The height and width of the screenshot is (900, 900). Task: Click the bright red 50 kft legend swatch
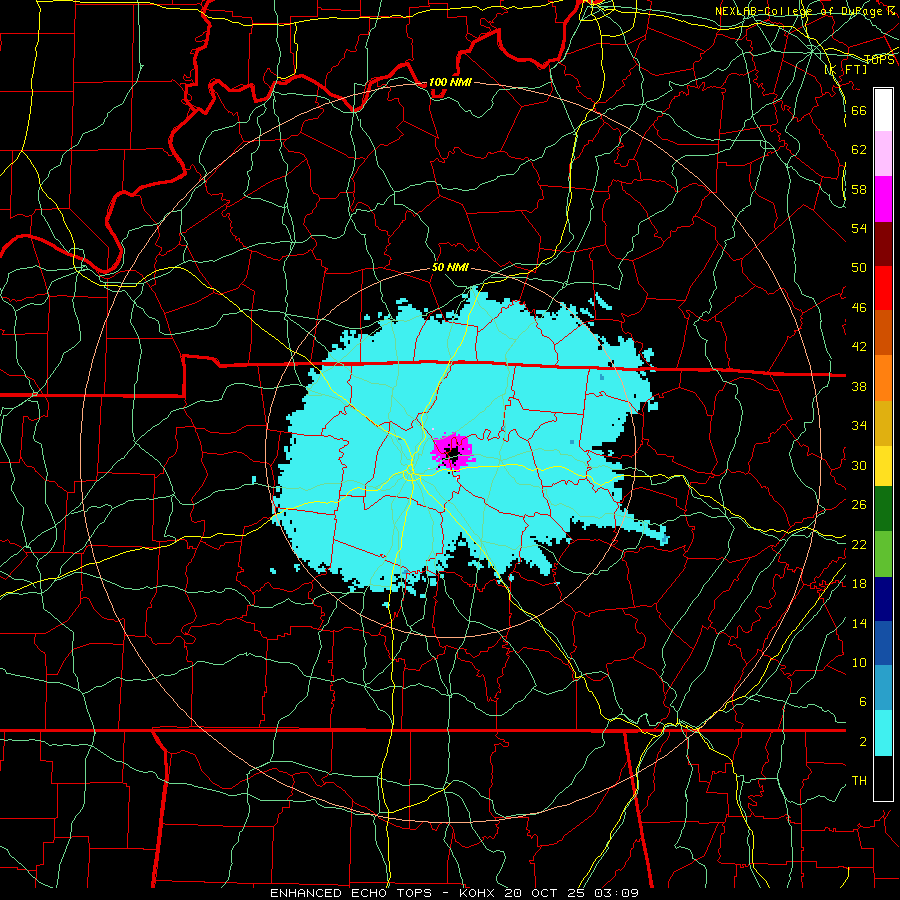883,288
